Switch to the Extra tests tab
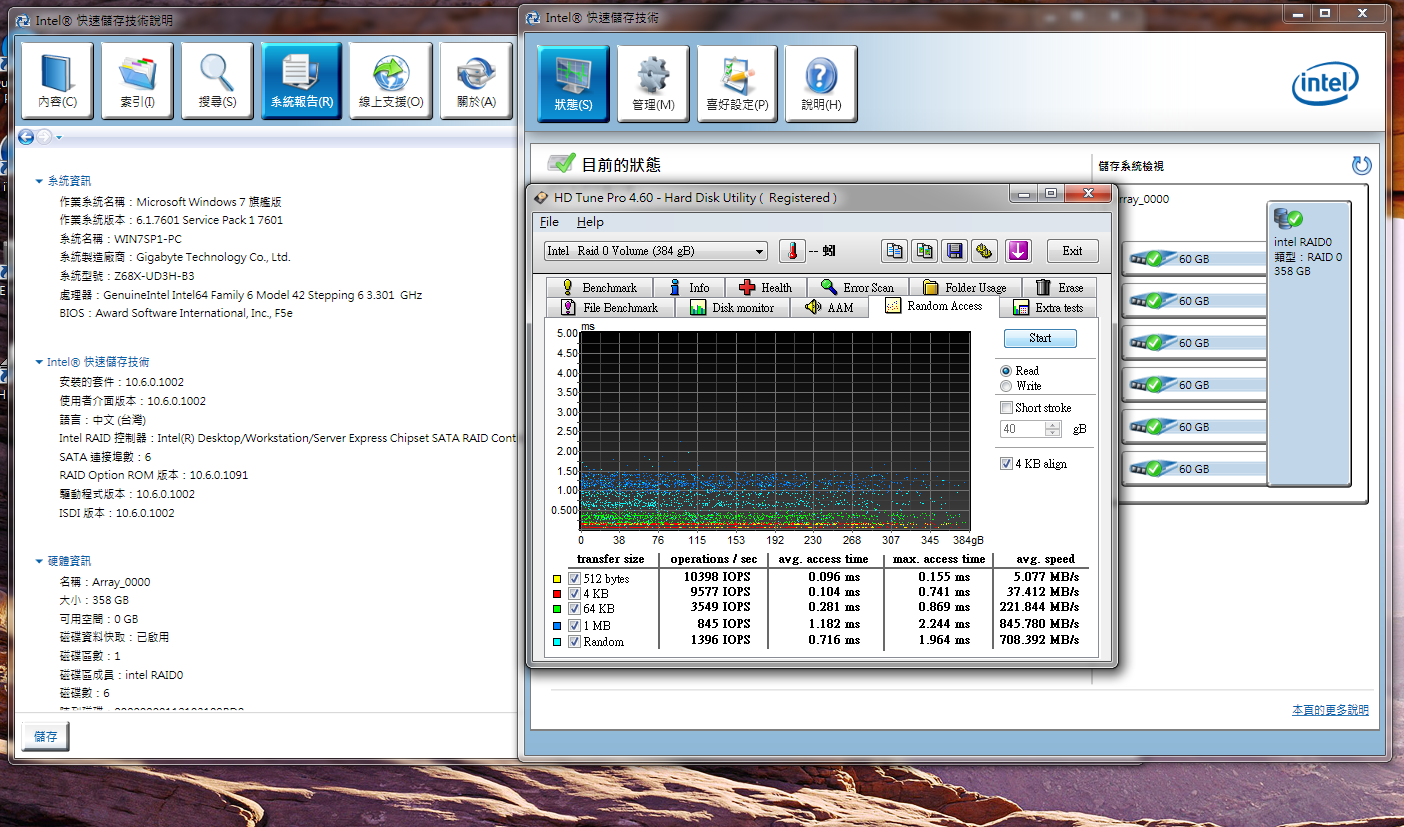This screenshot has width=1404, height=827. (1049, 308)
